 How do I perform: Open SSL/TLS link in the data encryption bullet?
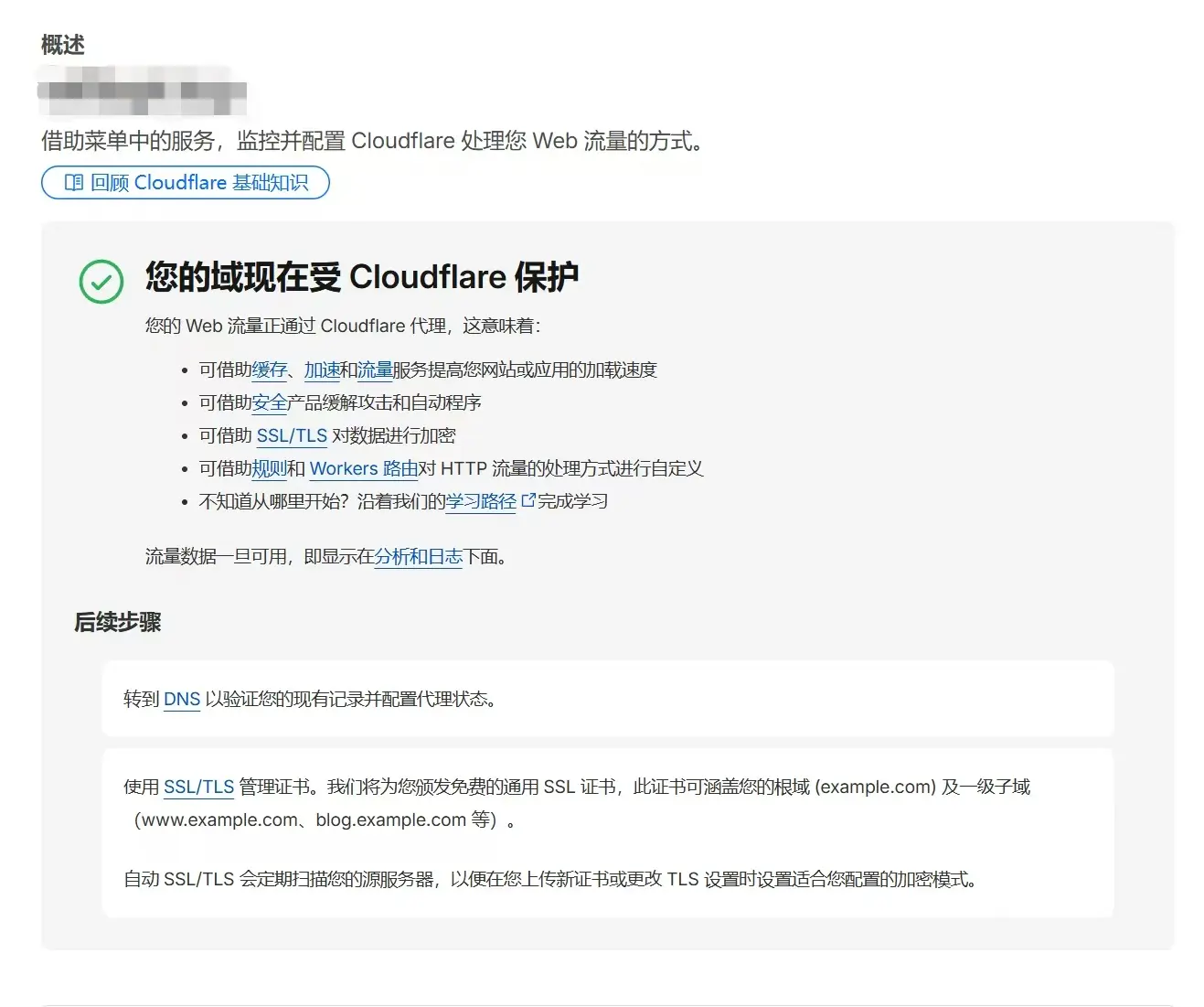[292, 435]
